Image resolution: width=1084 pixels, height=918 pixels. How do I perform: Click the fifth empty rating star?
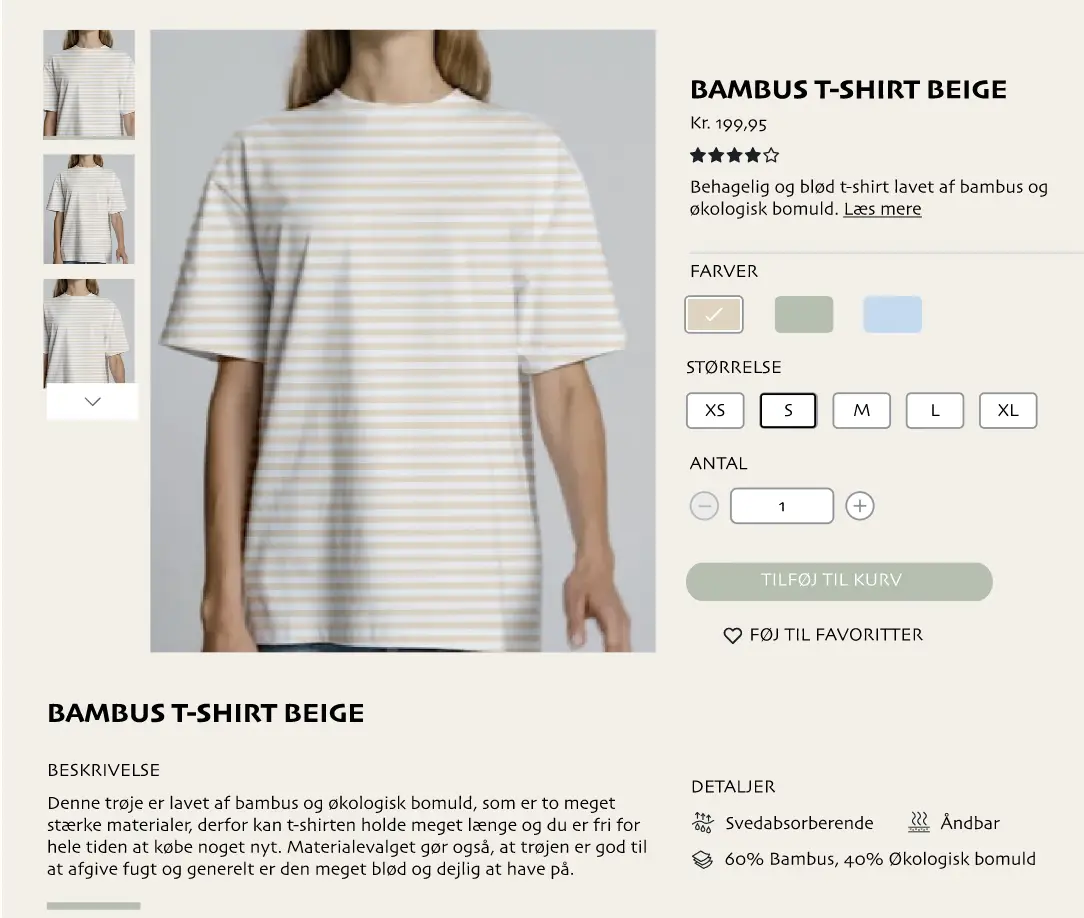pyautogui.click(x=769, y=155)
